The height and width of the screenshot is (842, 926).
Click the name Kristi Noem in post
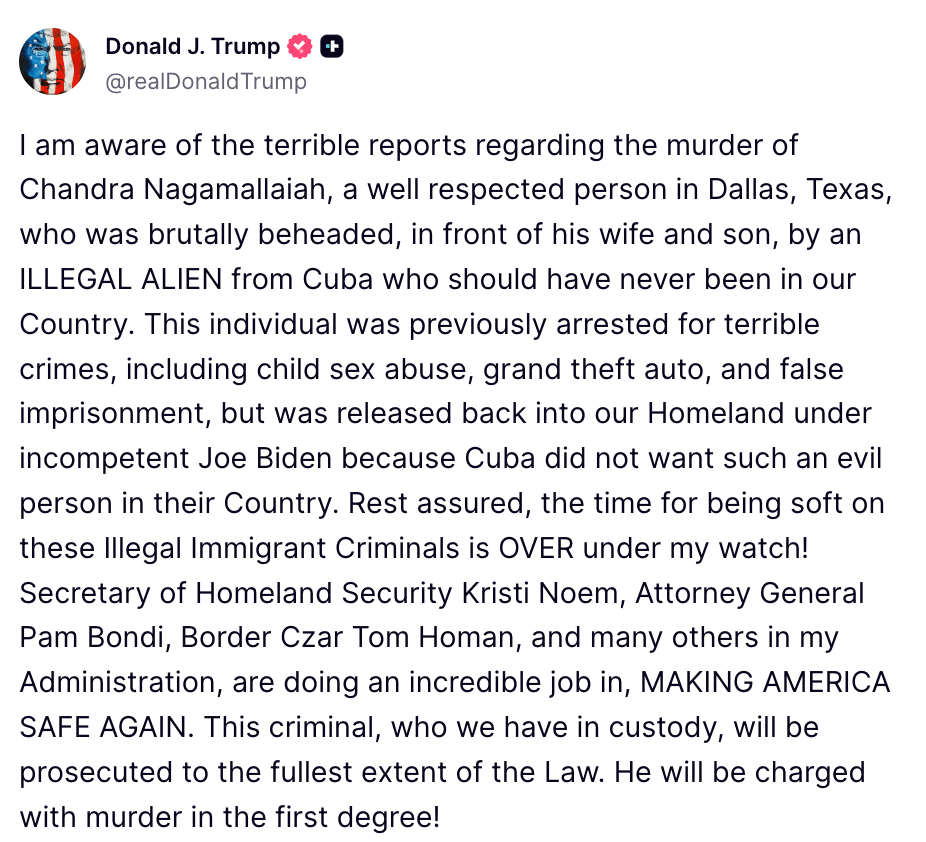539,593
